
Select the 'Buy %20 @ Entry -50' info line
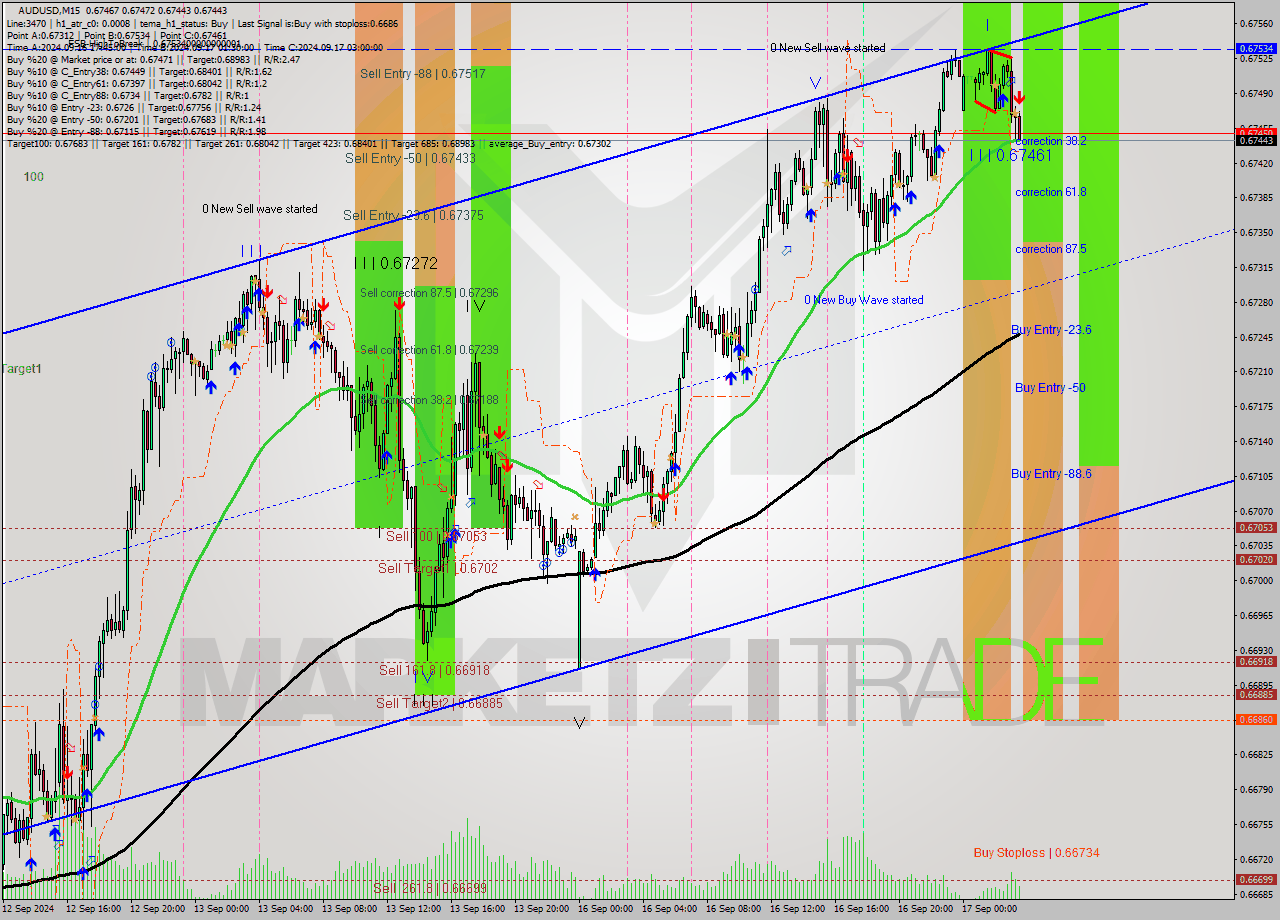click(x=136, y=119)
